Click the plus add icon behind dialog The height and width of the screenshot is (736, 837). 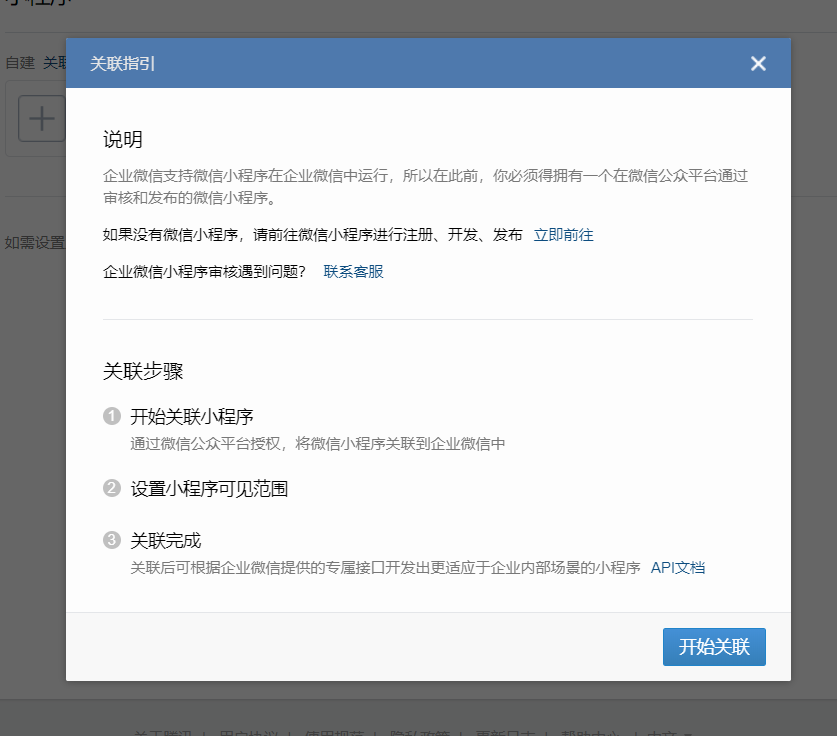(42, 118)
